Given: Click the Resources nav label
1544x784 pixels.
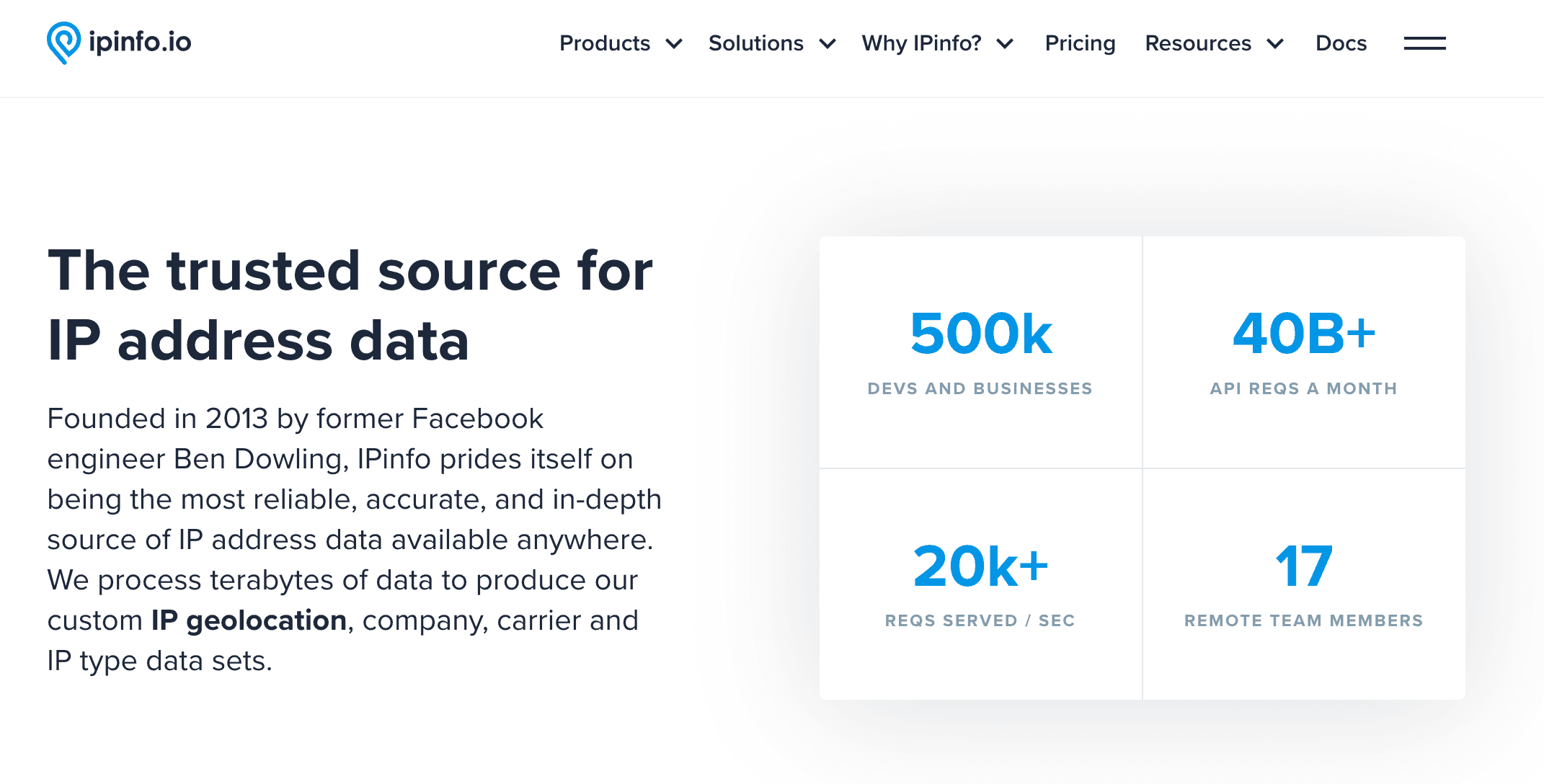Looking at the screenshot, I should tap(1197, 43).
